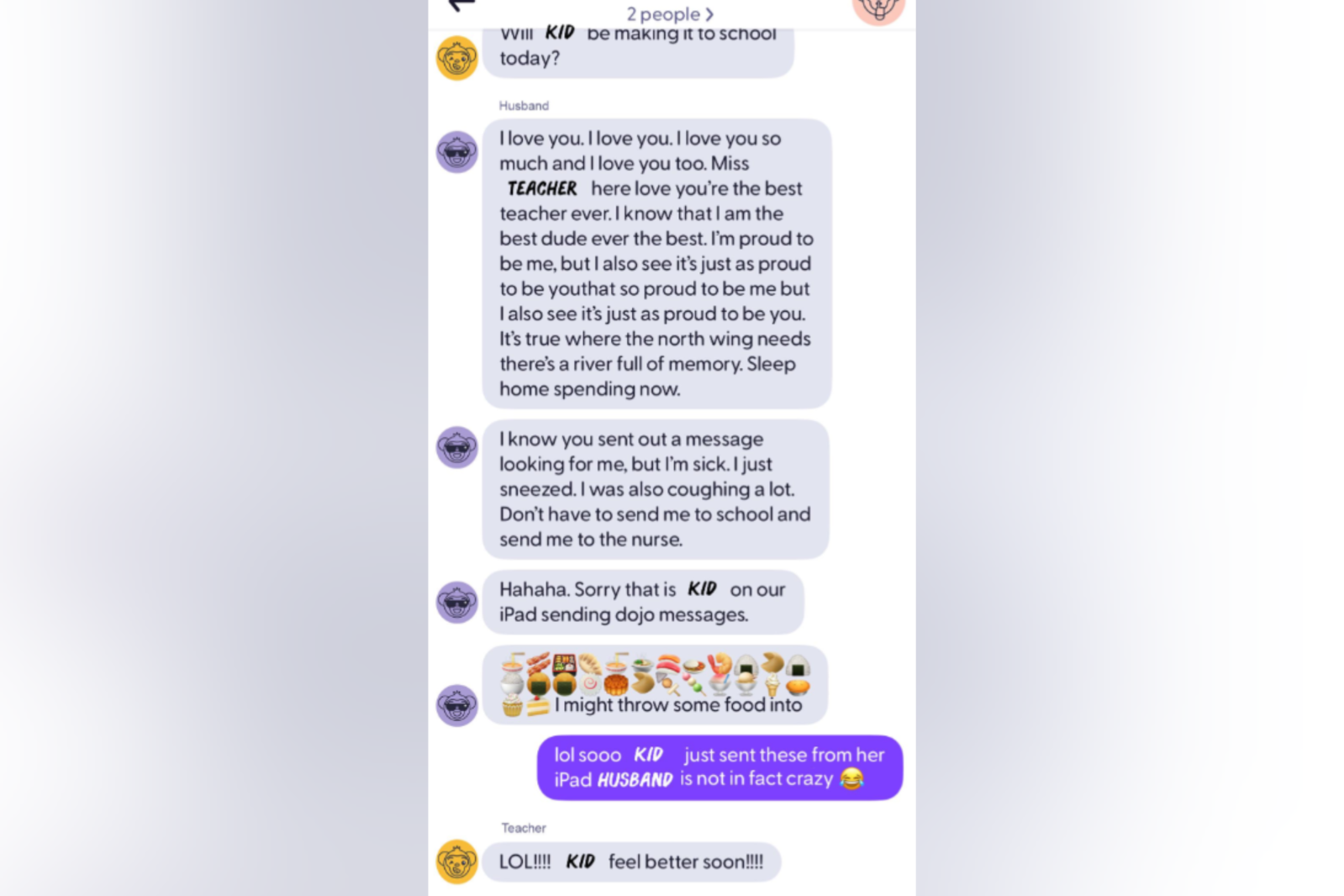Select the purple "lol sooo" sent message
1344x896 pixels.
click(x=719, y=767)
